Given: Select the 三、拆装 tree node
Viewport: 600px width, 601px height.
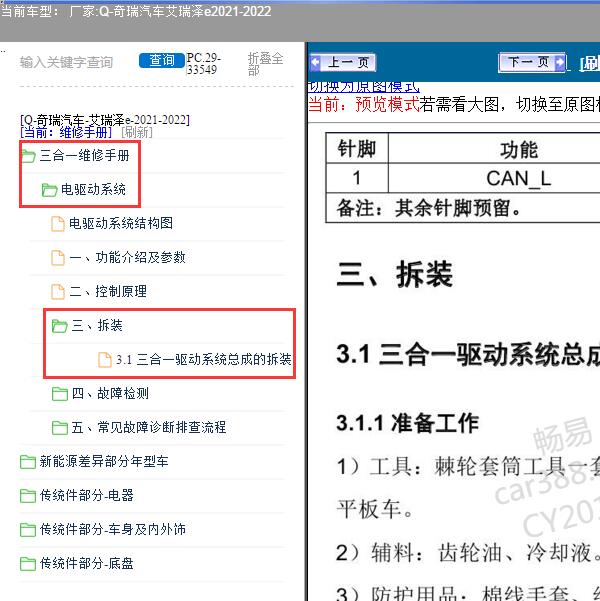Looking at the screenshot, I should (x=97, y=325).
